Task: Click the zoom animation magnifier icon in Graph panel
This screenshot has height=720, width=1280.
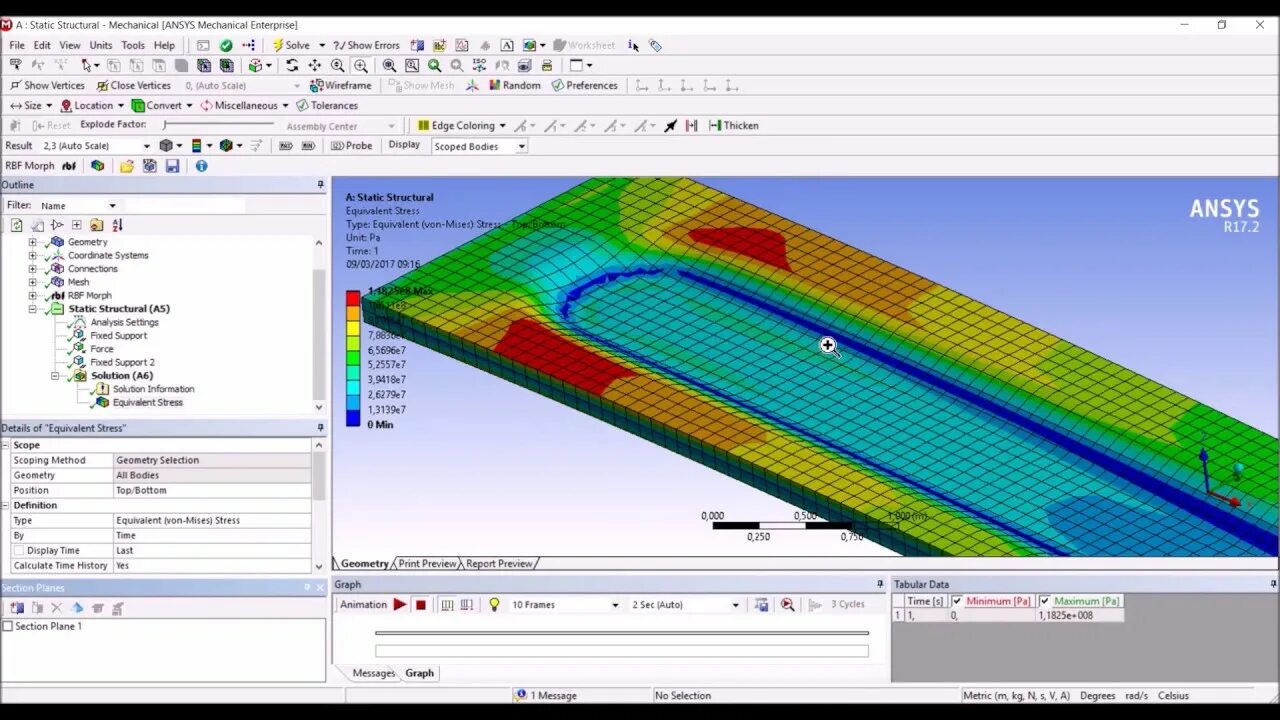Action: coord(788,604)
